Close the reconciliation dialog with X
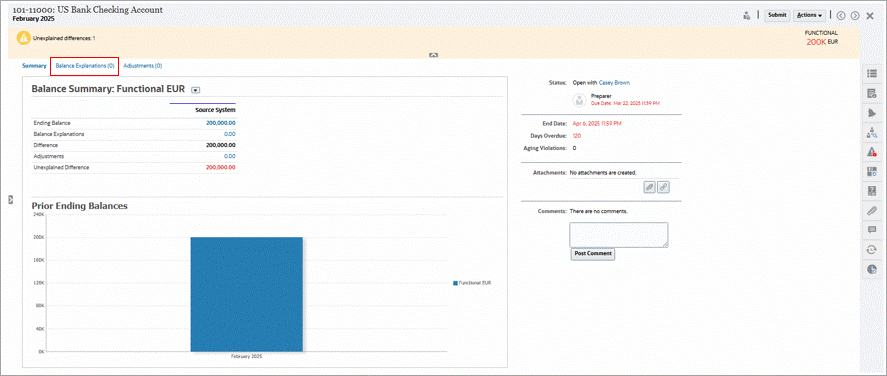 click(x=870, y=16)
